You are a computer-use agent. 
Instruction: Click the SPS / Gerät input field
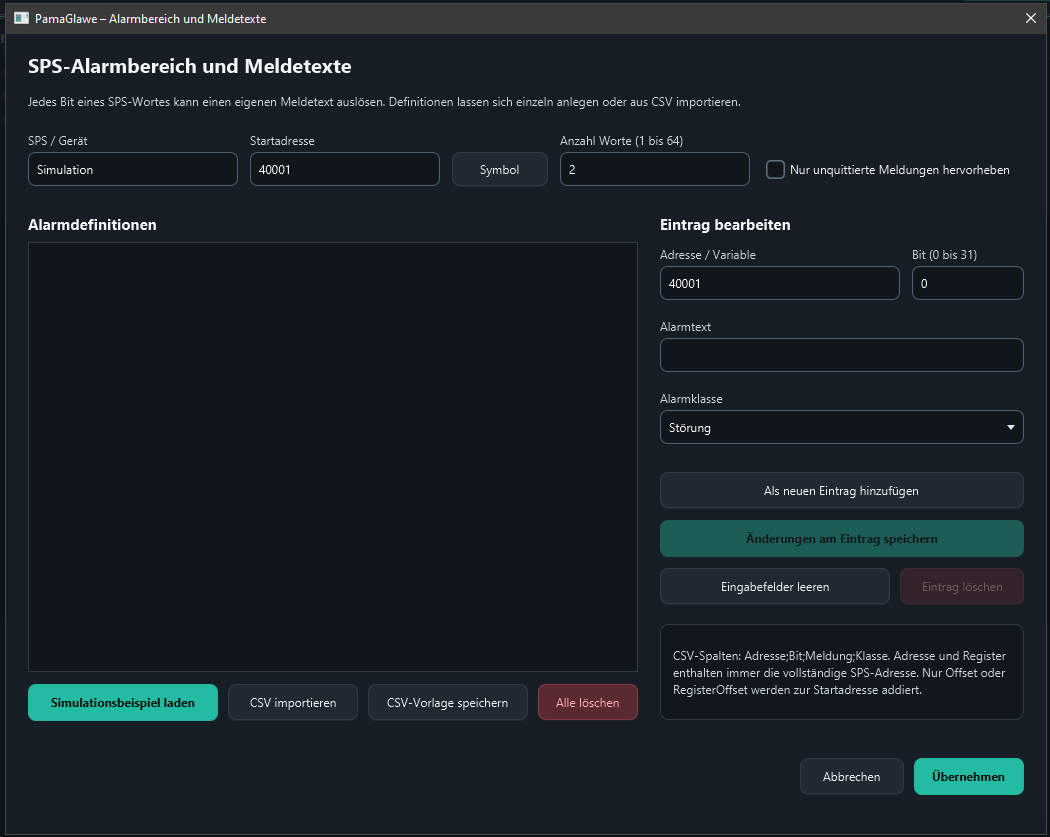click(133, 169)
